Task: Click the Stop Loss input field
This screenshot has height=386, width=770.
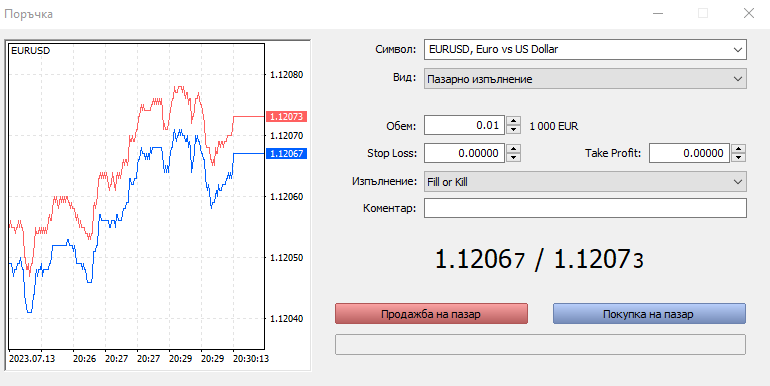Action: [464, 153]
